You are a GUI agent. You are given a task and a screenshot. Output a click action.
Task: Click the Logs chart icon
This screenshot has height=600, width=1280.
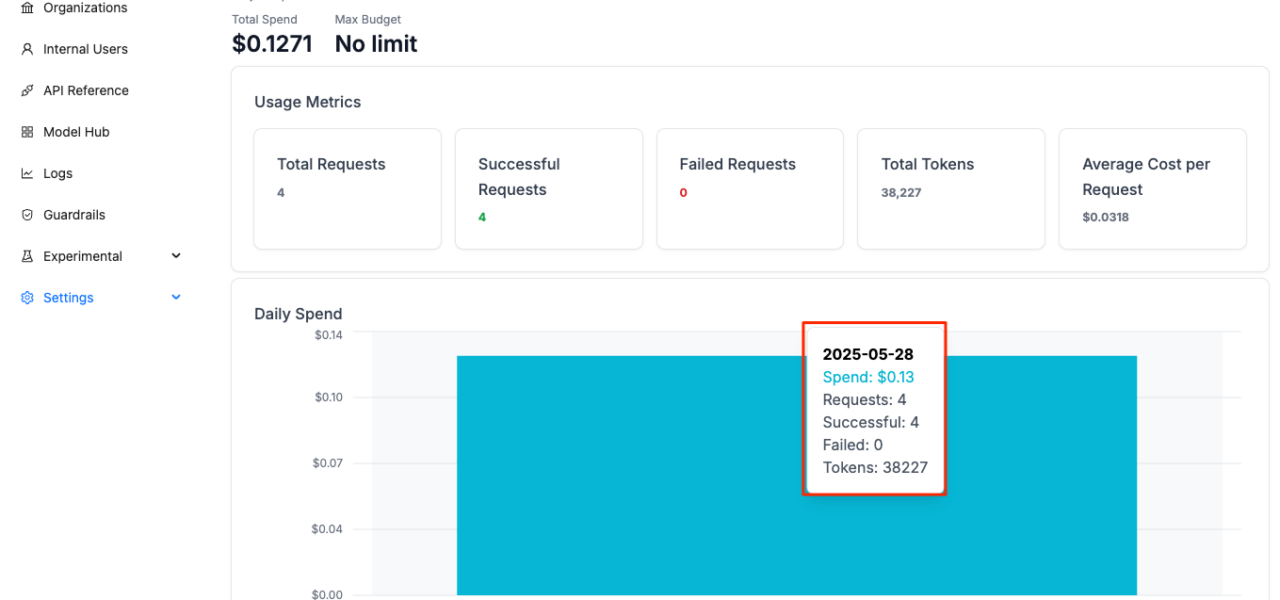click(27, 174)
